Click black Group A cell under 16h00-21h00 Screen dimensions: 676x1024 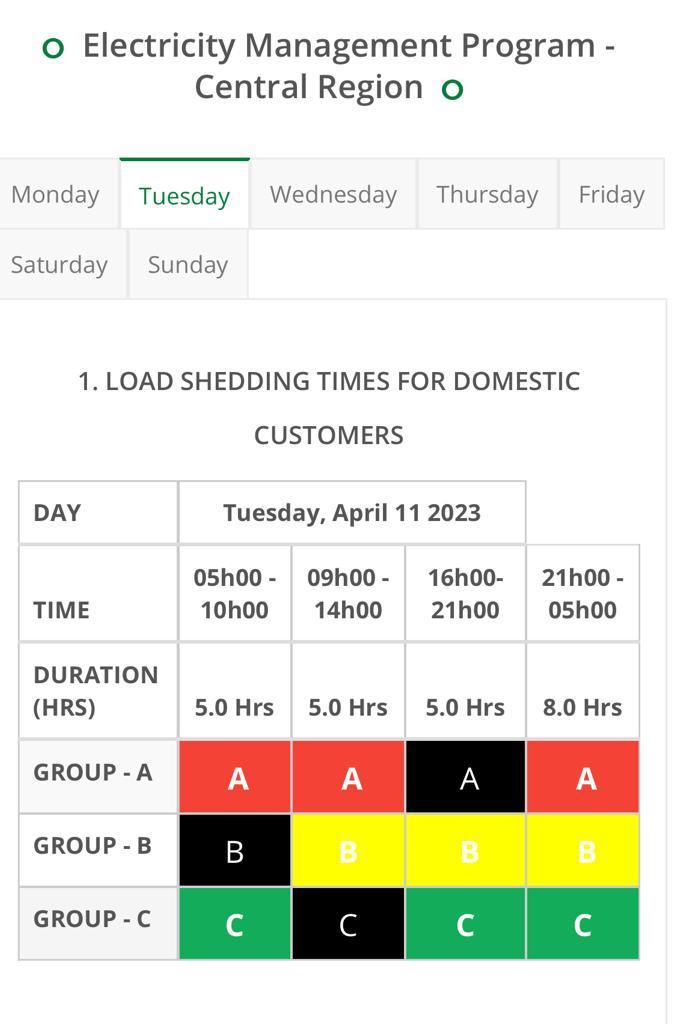coord(466,776)
